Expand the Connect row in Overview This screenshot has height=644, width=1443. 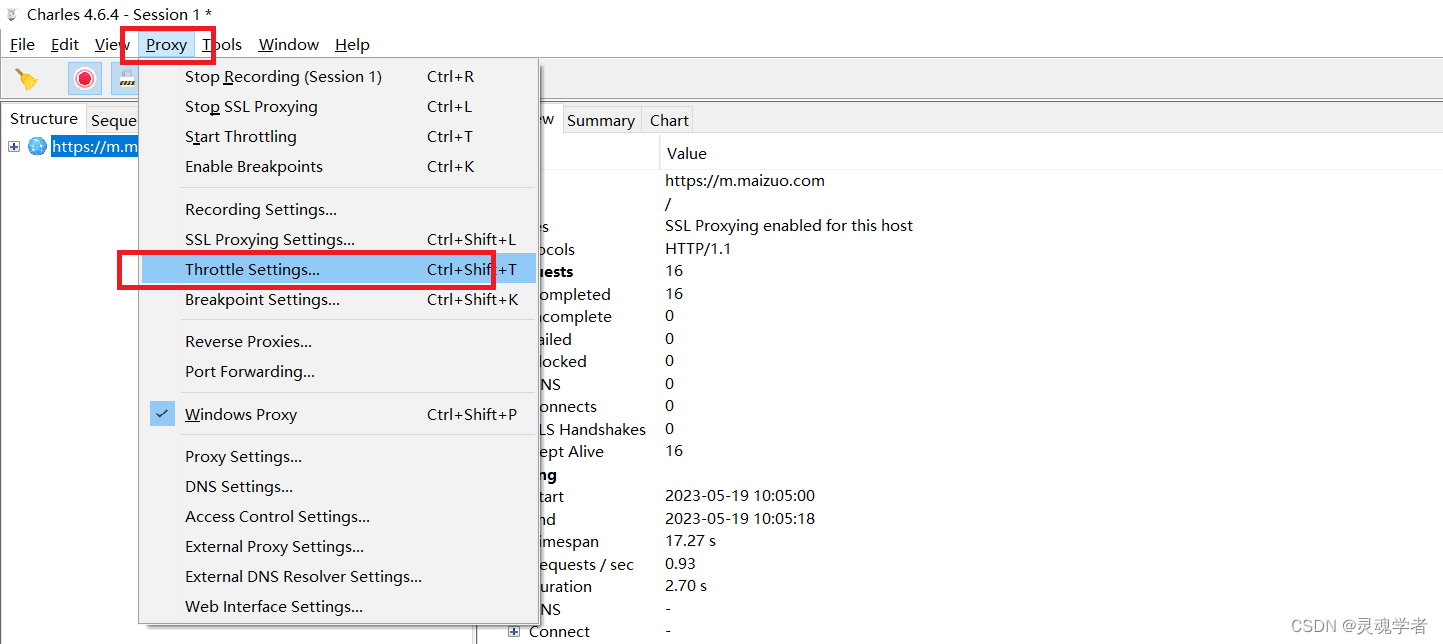click(x=514, y=631)
